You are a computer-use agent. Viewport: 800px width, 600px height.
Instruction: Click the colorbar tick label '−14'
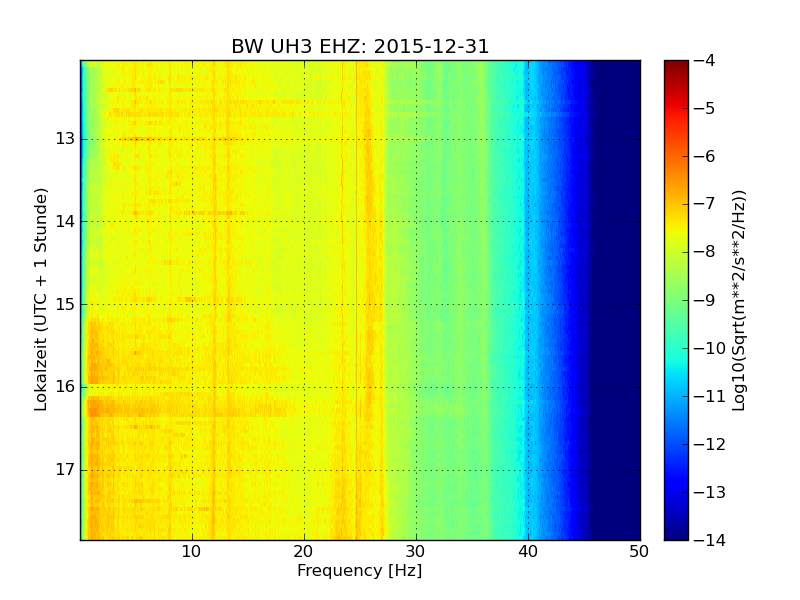coord(710,540)
